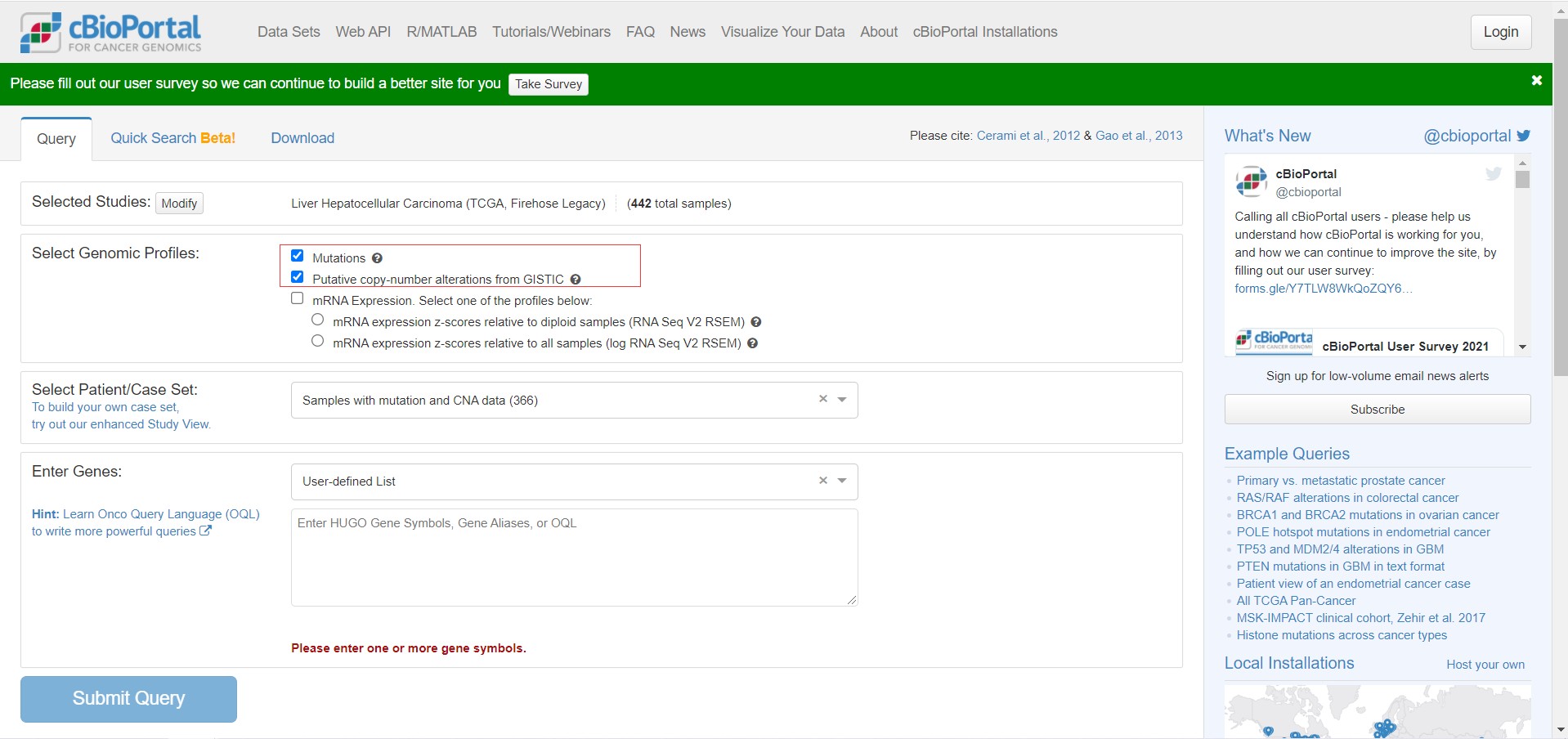Click the Twitter feed scrollbar down arrow
The height and width of the screenshot is (739, 1568).
click(1522, 347)
